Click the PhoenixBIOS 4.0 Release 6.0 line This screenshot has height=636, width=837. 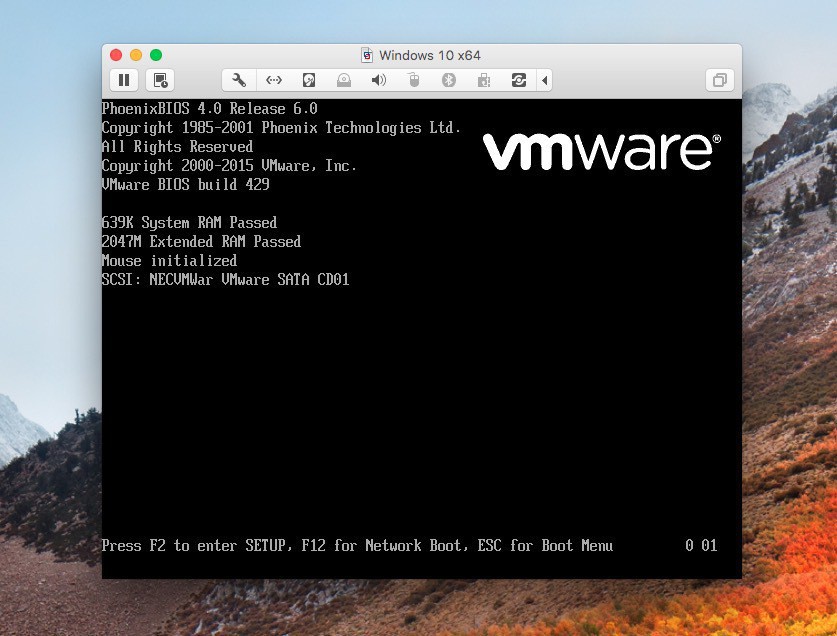pyautogui.click(x=210, y=109)
